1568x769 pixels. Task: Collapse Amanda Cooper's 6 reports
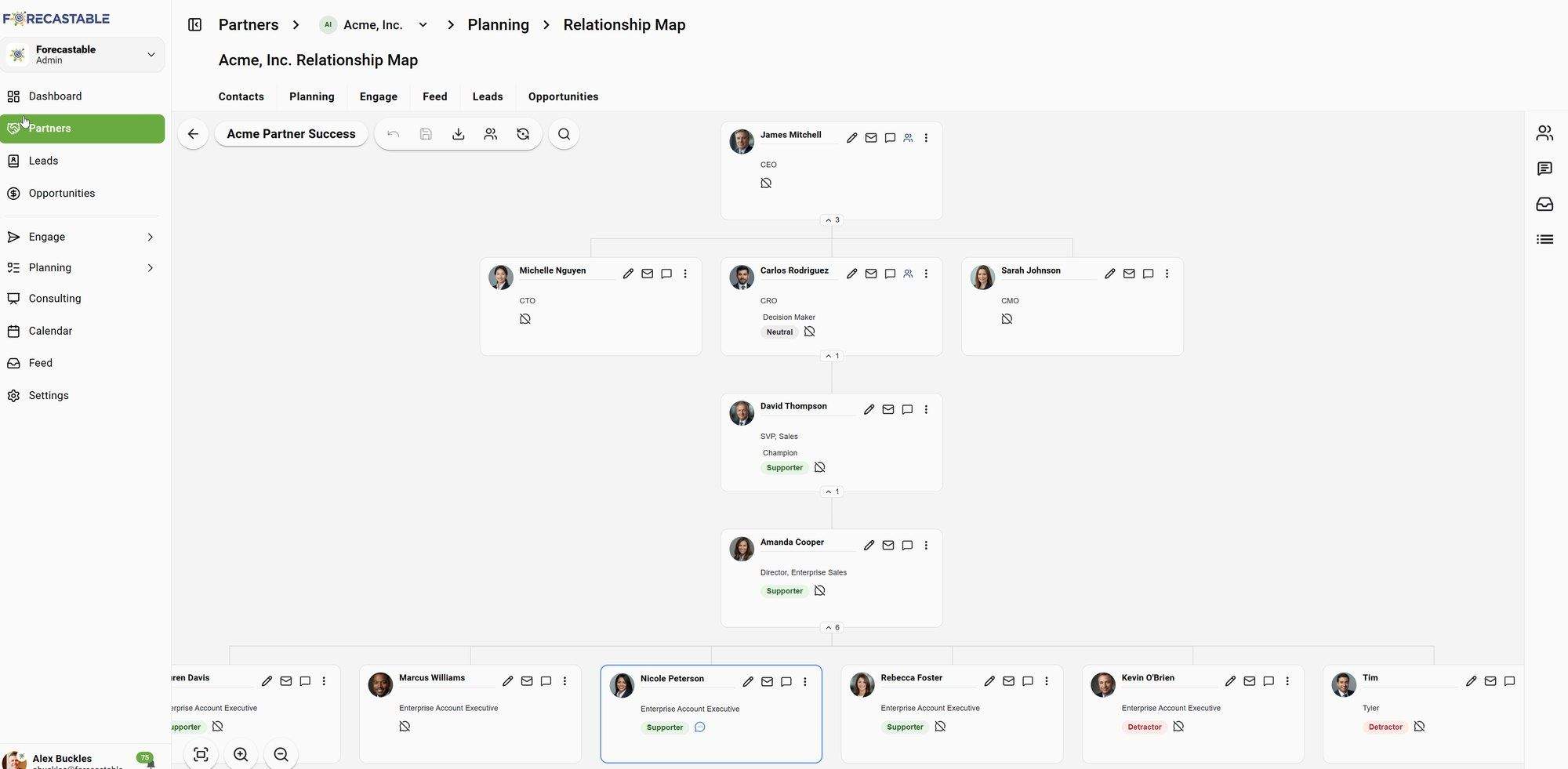tap(832, 627)
